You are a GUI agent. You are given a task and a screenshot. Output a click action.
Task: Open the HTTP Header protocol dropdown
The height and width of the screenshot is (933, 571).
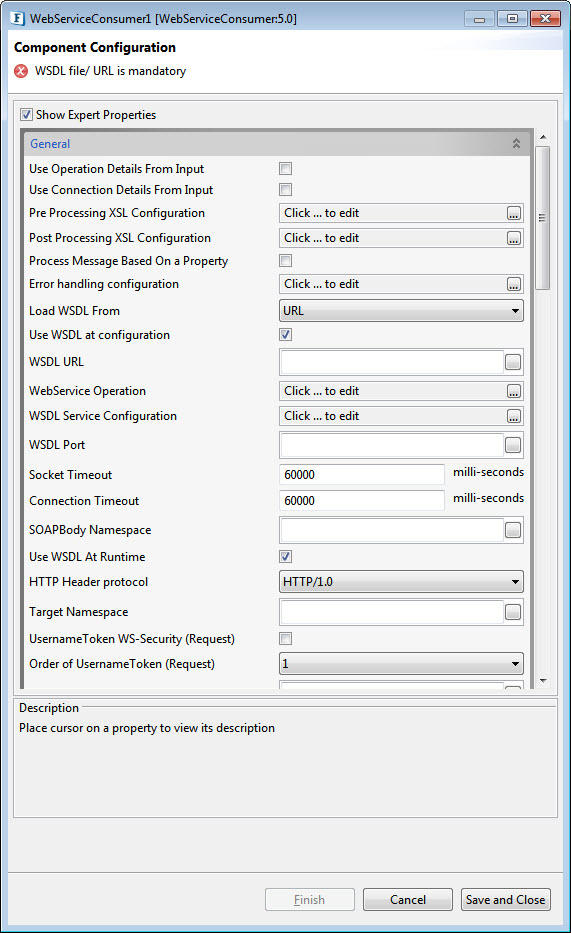(x=401, y=582)
